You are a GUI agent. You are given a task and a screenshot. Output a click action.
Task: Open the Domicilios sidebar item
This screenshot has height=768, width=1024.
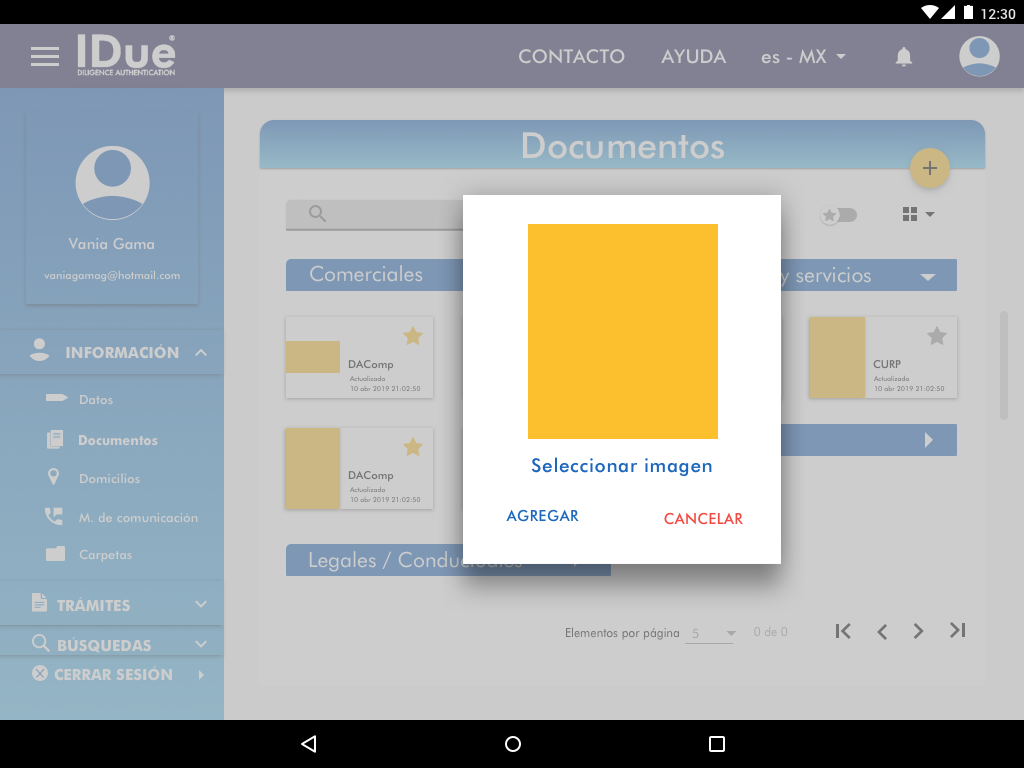[109, 479]
